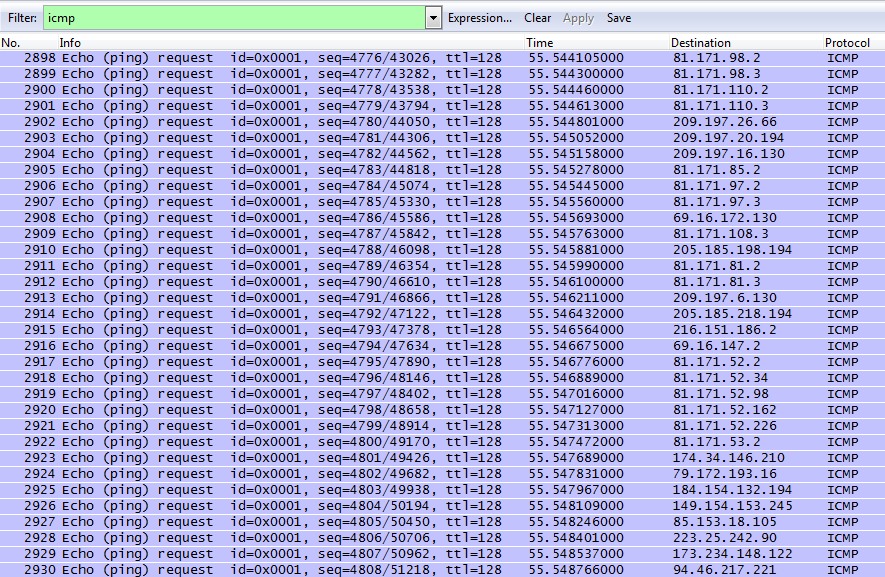Select packet number 2901
Viewport: 885px width, 577px height.
(442, 106)
